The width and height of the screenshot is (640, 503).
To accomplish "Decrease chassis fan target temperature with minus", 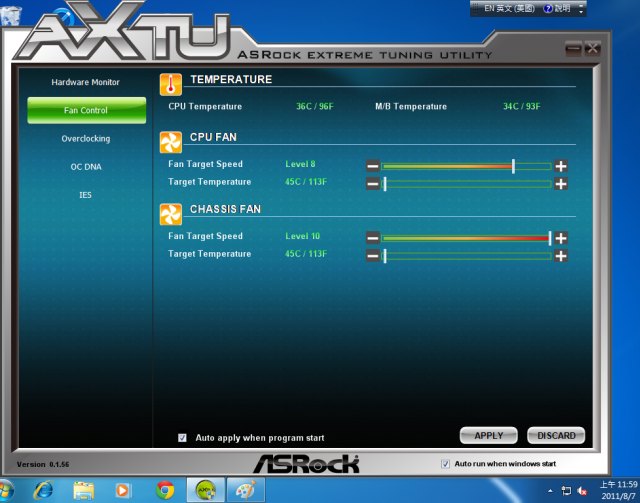I will click(x=372, y=256).
